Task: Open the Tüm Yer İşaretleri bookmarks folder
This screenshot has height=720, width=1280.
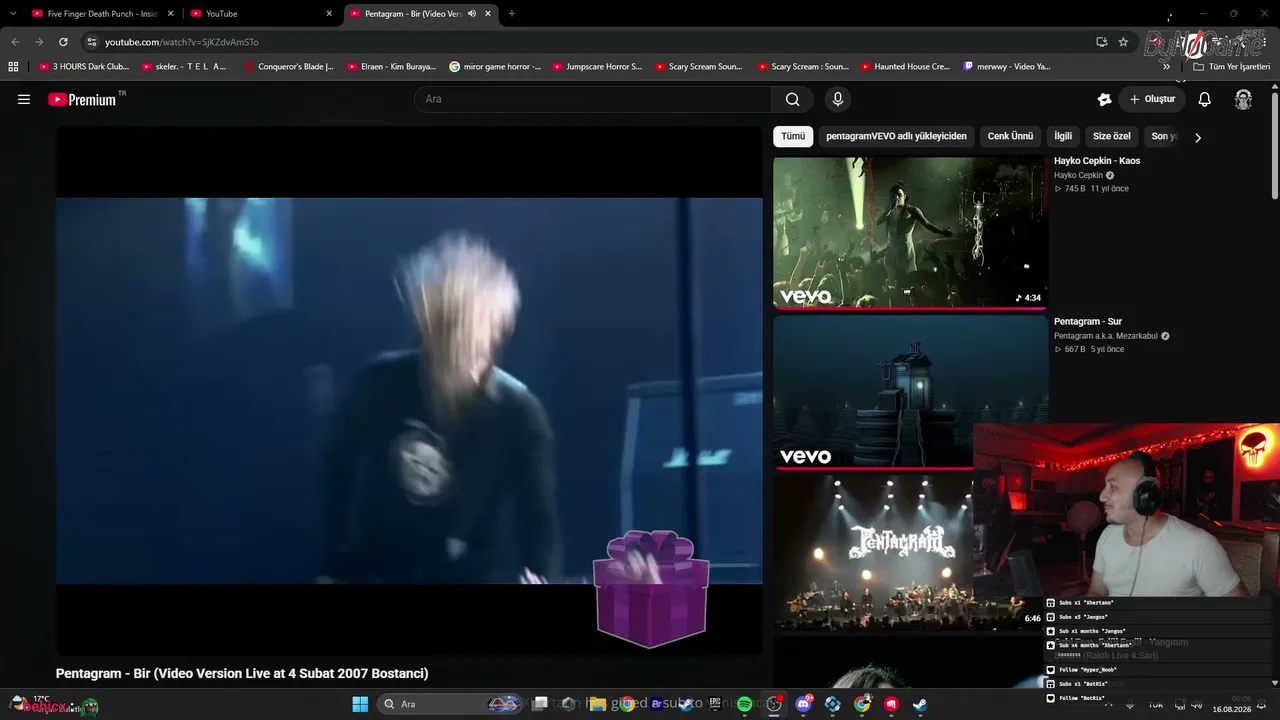Action: coord(1232,66)
